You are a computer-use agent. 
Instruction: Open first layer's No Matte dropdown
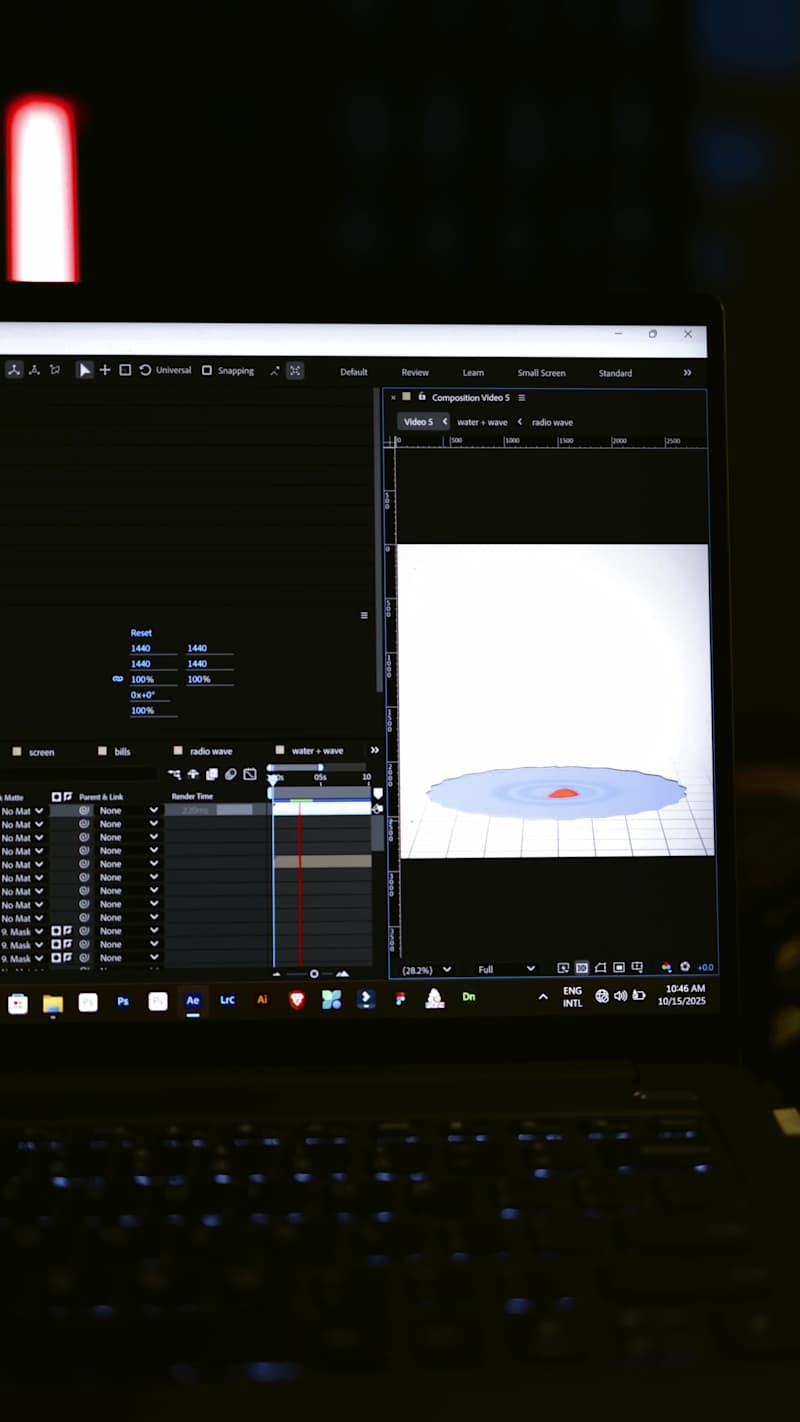pos(22,811)
